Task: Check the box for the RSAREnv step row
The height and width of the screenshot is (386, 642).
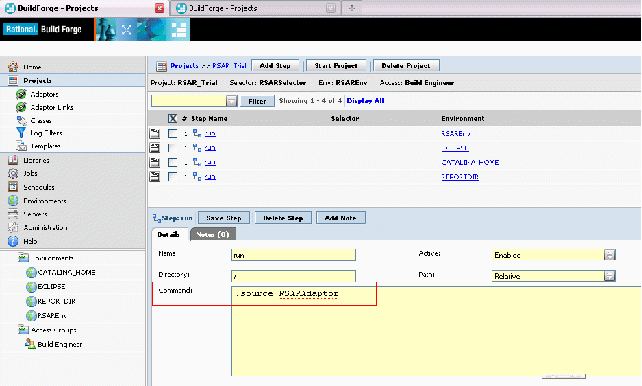Action: (x=172, y=133)
